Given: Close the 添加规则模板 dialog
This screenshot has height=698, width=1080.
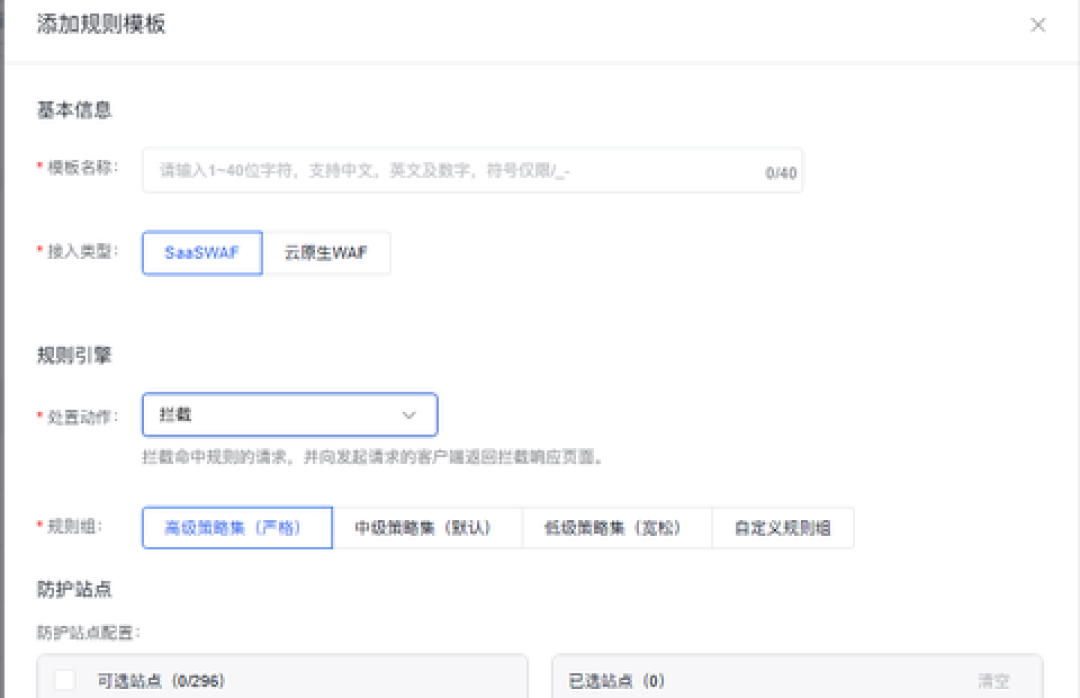Looking at the screenshot, I should pyautogui.click(x=1037, y=25).
